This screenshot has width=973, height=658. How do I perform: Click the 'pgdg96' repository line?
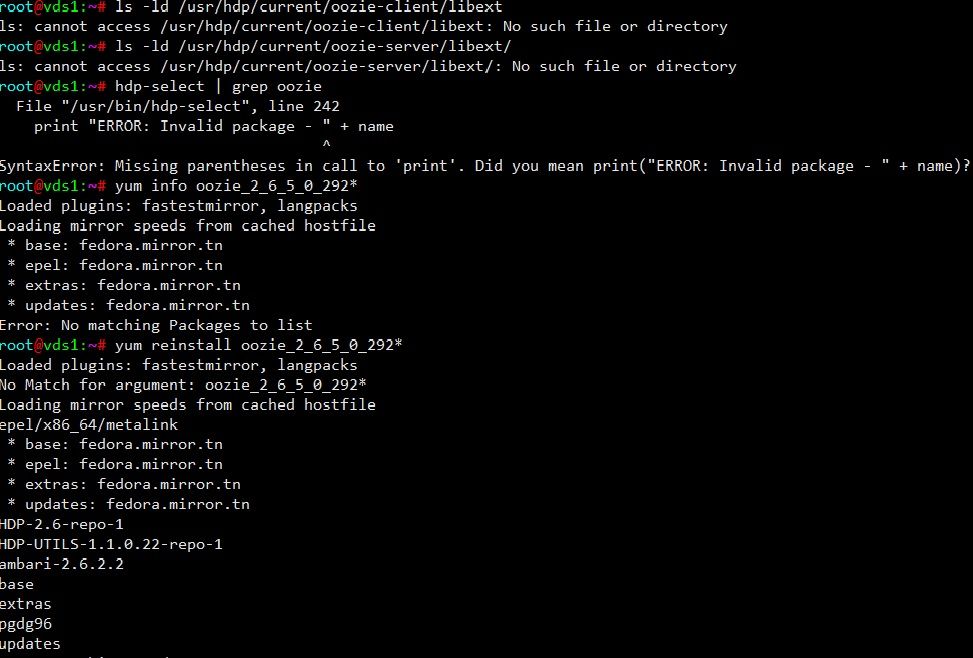click(x=26, y=624)
